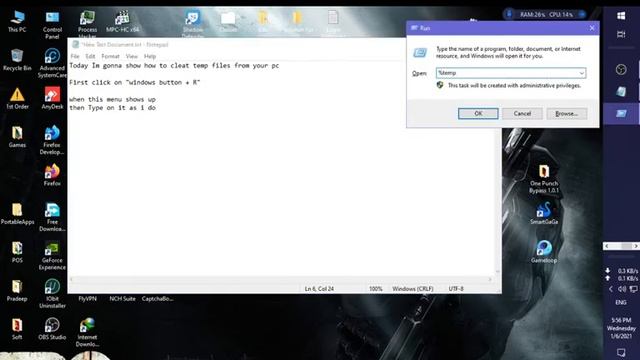
Task: Launch Advanced SystemCare shortcut
Action: tap(52, 63)
